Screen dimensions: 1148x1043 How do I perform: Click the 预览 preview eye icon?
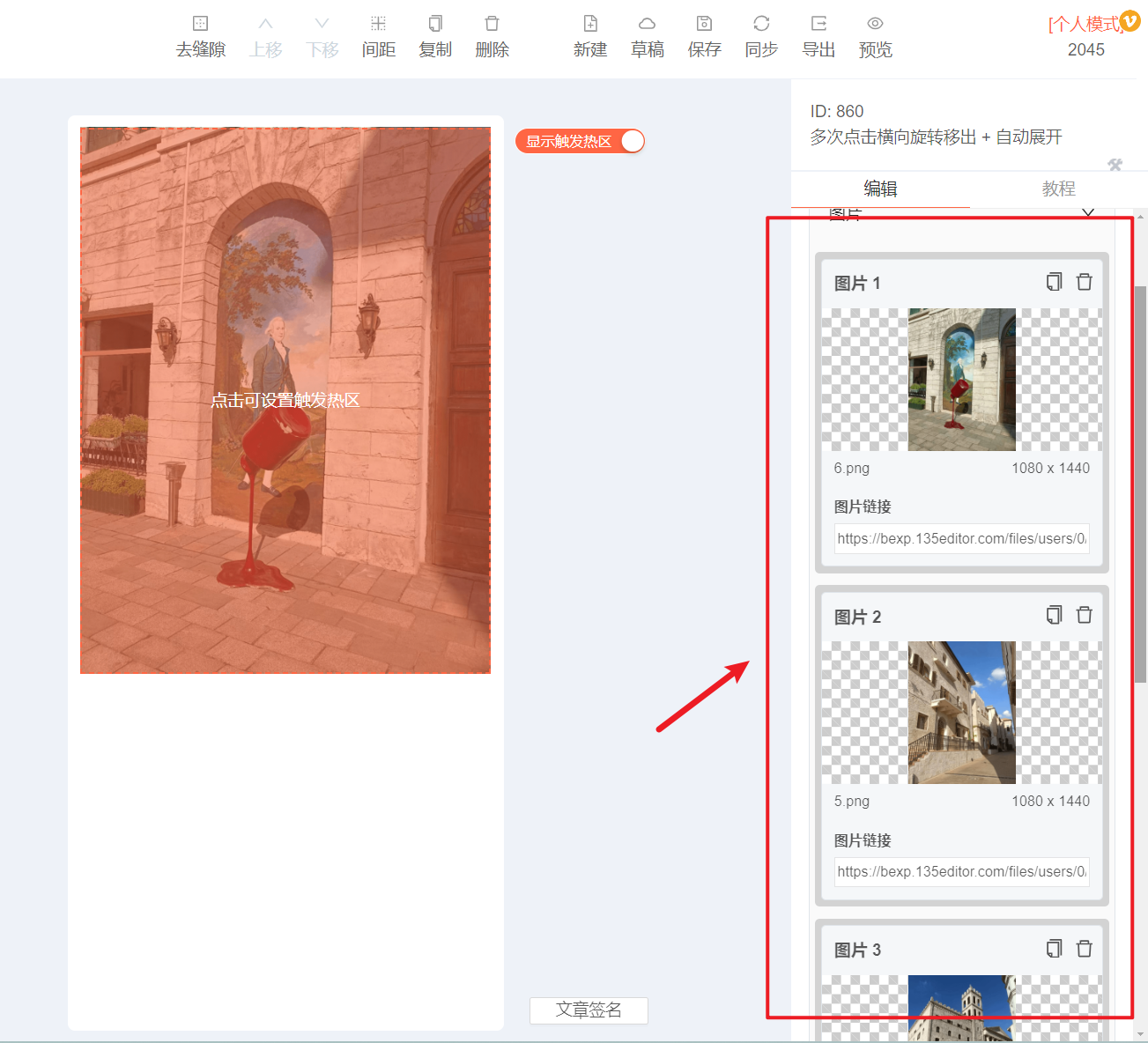tap(875, 24)
